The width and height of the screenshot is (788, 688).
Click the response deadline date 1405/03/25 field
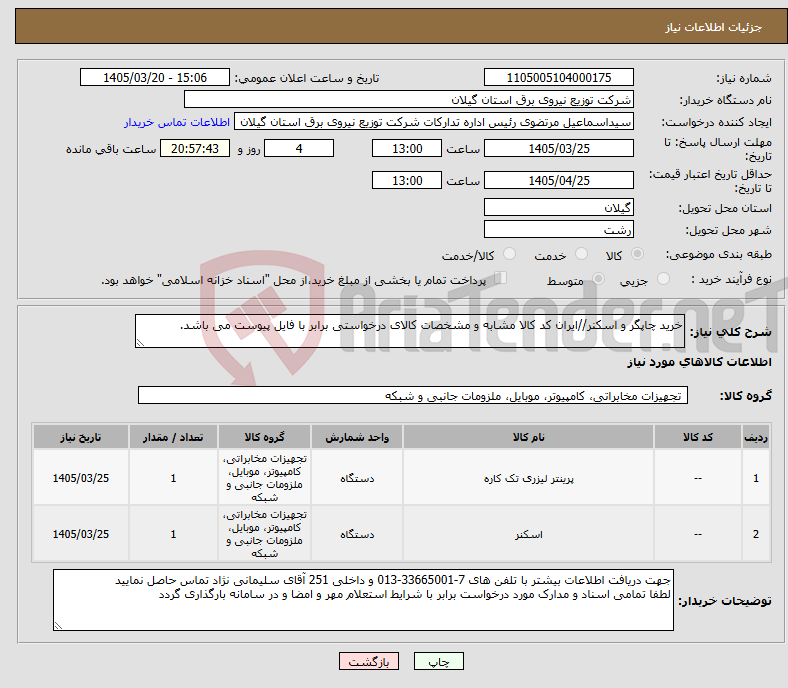pos(558,149)
